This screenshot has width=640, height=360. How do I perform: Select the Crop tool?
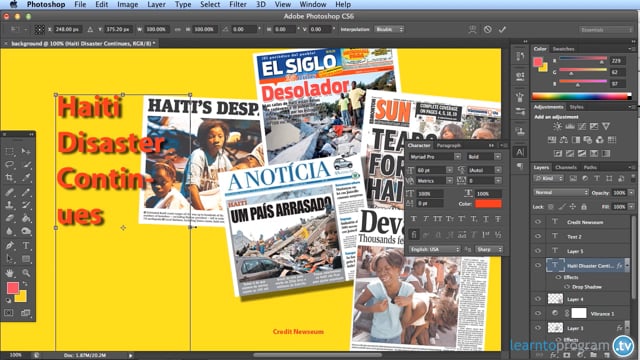pyautogui.click(x=9, y=178)
